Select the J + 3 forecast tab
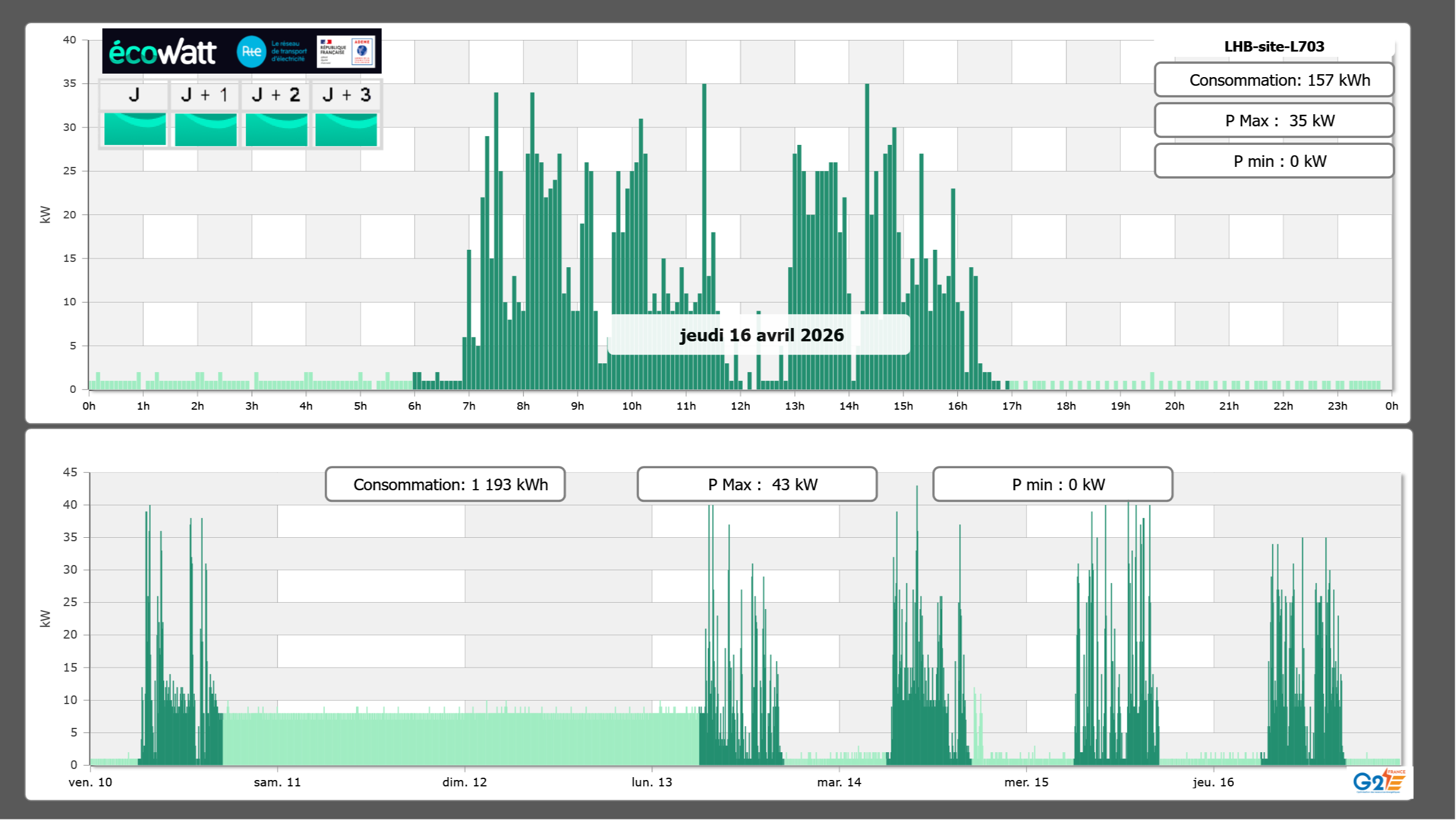 [x=346, y=95]
